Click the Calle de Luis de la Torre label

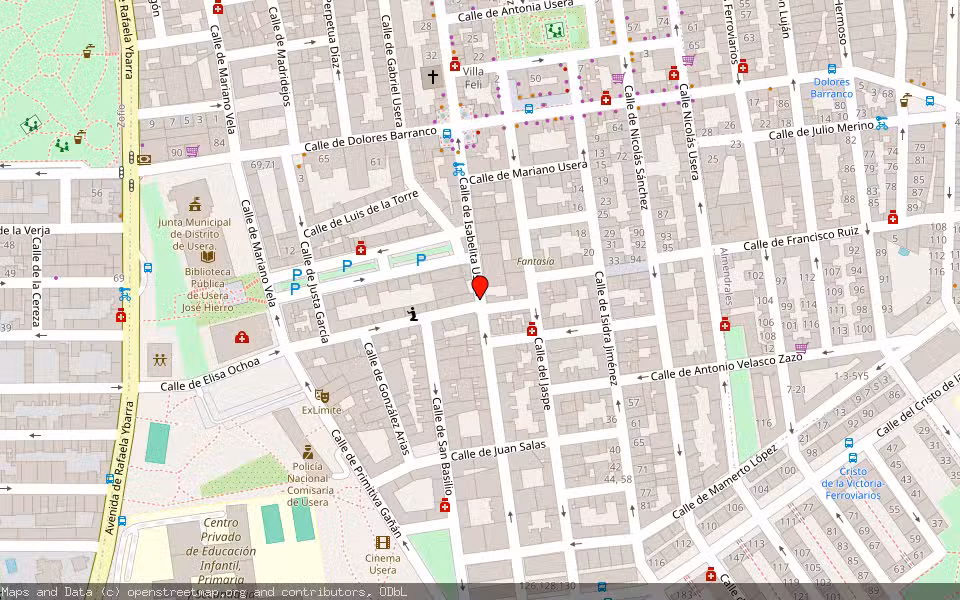click(361, 214)
